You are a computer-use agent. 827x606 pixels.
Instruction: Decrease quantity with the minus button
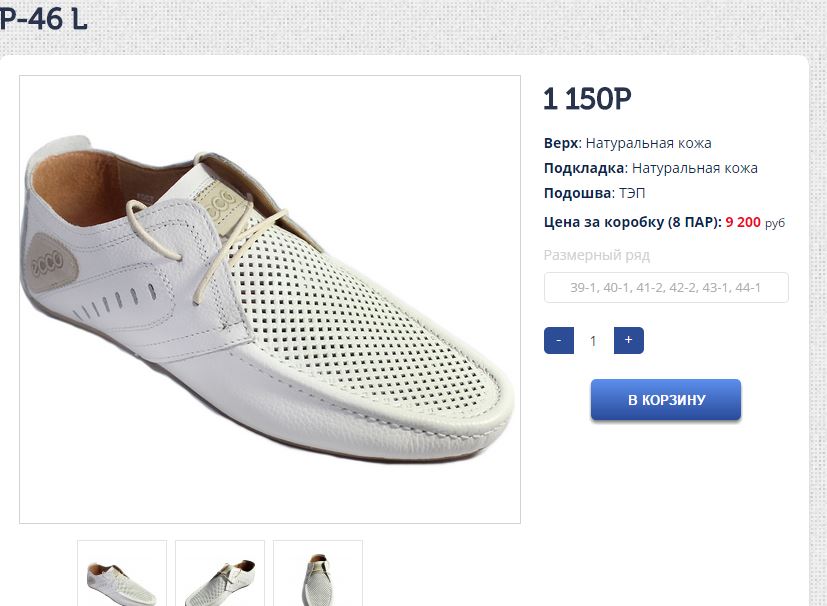point(558,341)
